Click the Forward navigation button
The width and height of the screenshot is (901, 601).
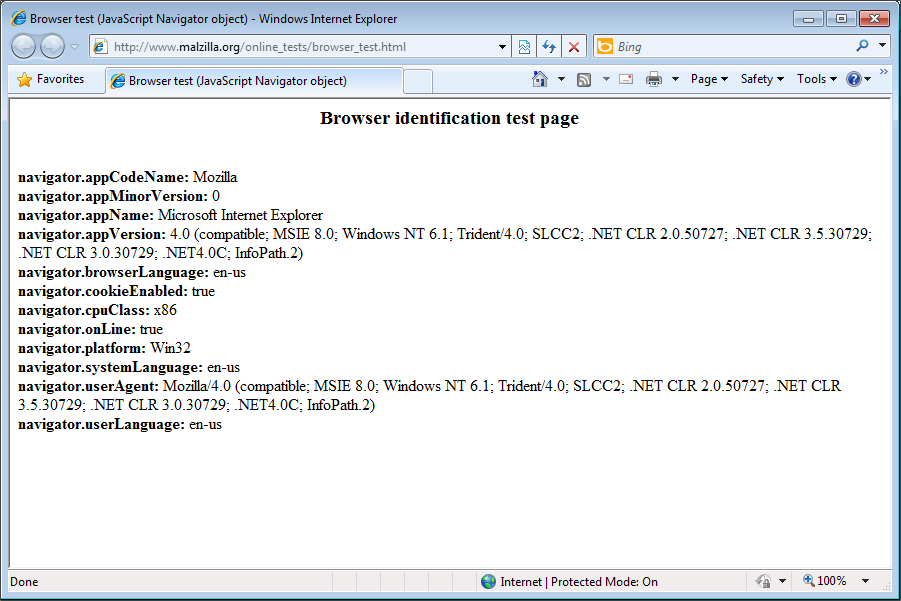[x=52, y=47]
